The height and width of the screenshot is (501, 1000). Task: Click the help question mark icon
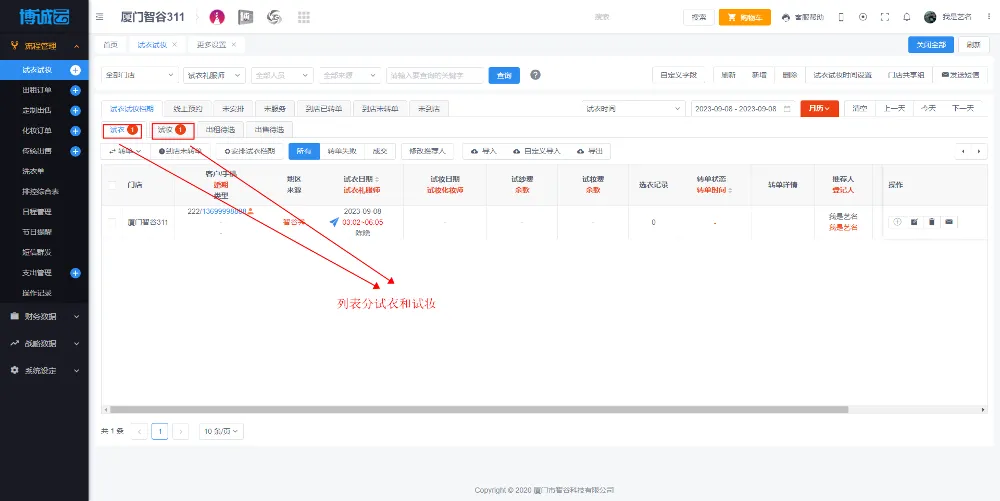point(535,75)
